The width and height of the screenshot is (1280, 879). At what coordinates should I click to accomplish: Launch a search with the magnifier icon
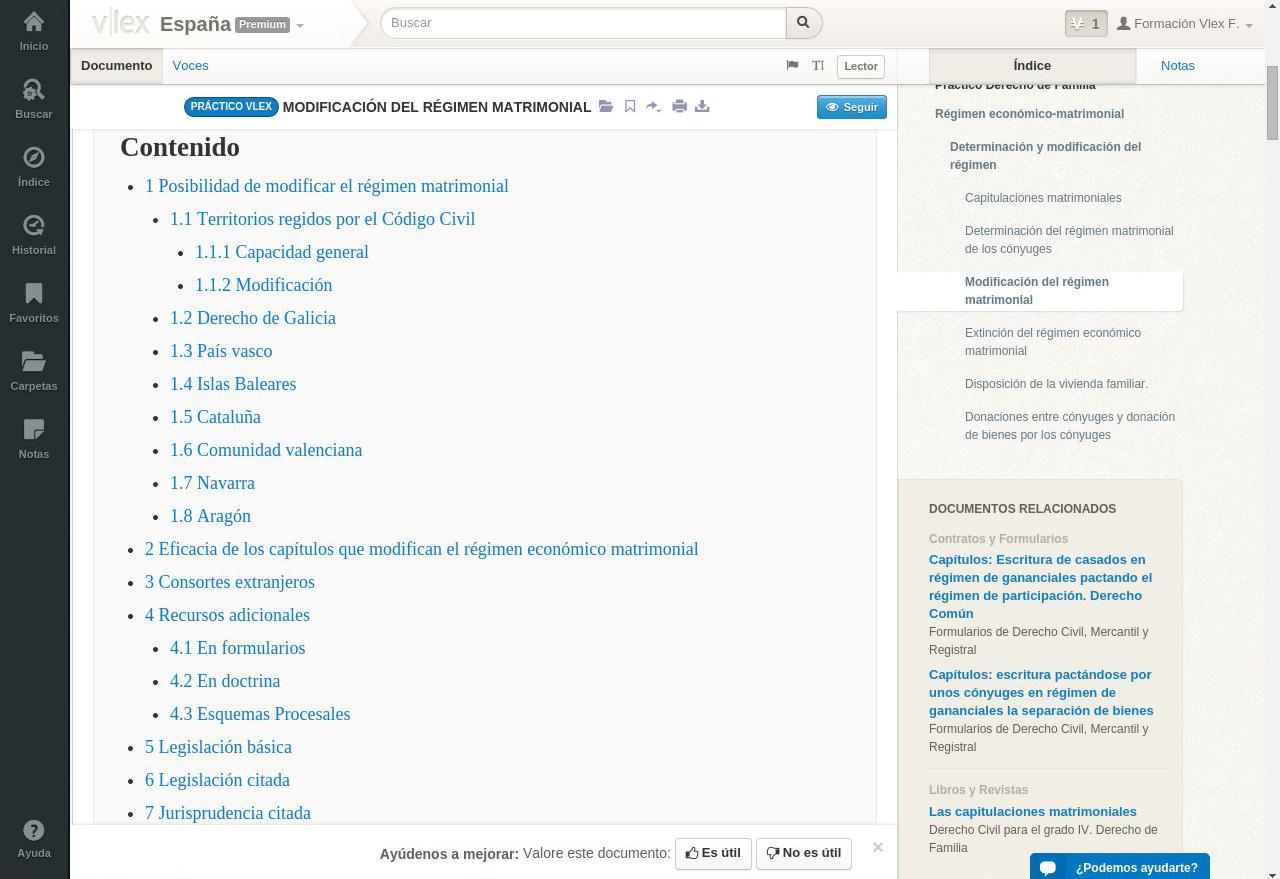pos(803,22)
